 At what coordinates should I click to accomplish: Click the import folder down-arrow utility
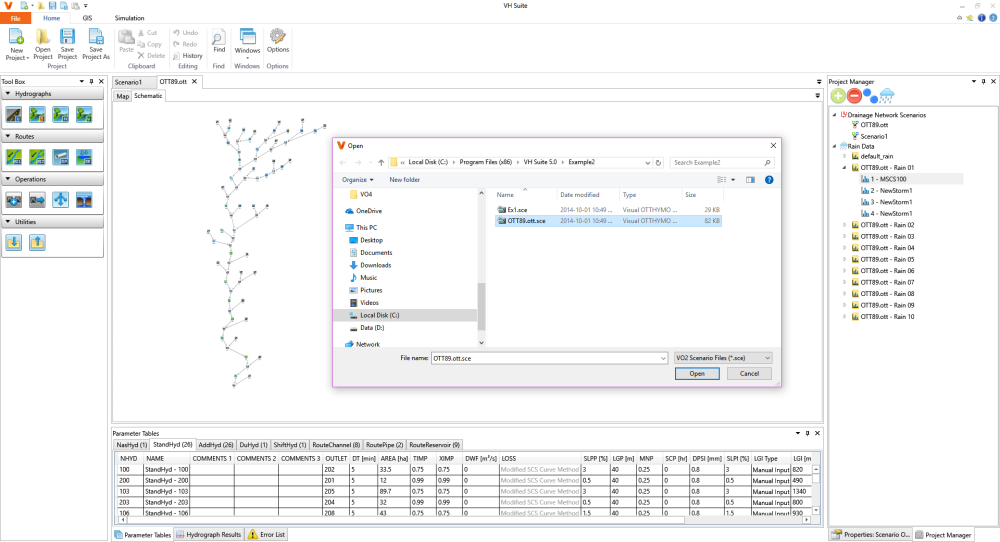pyautogui.click(x=14, y=242)
